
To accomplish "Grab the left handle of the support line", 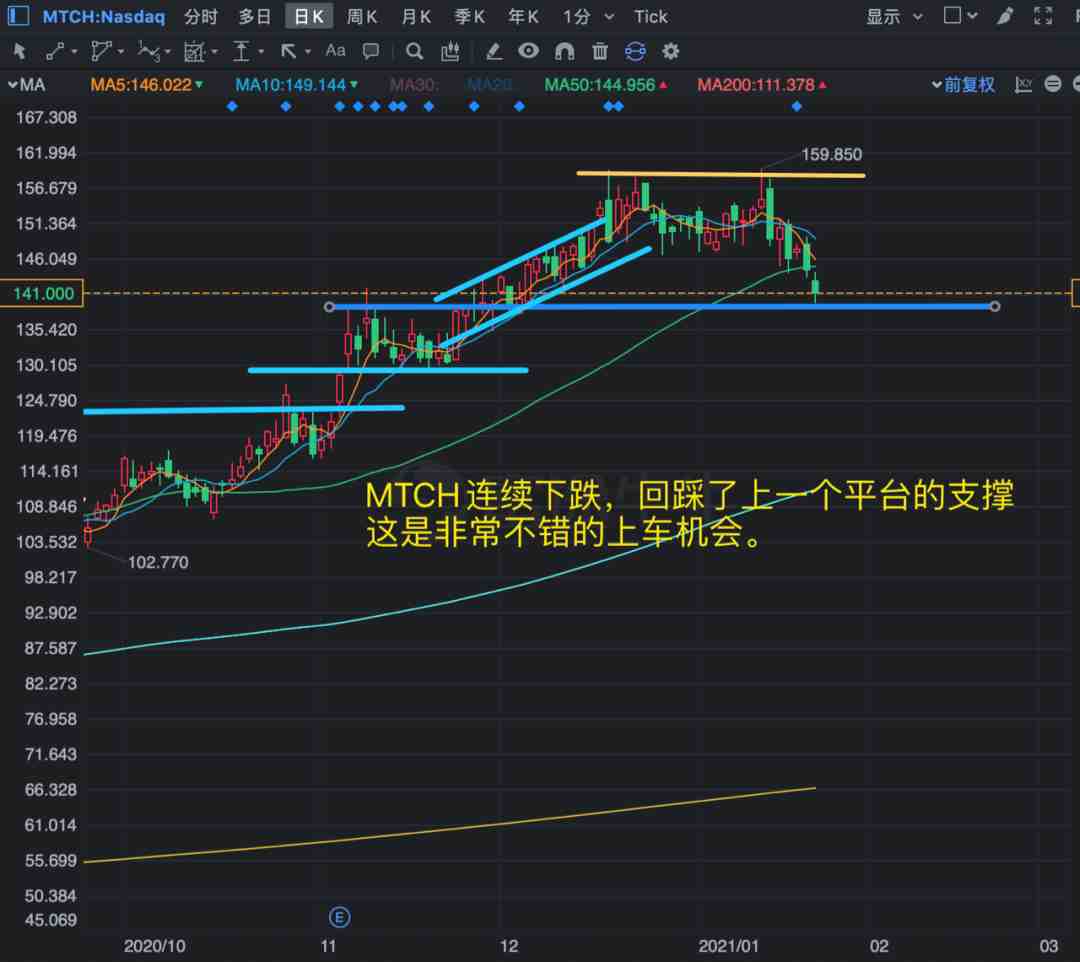I will (x=329, y=306).
